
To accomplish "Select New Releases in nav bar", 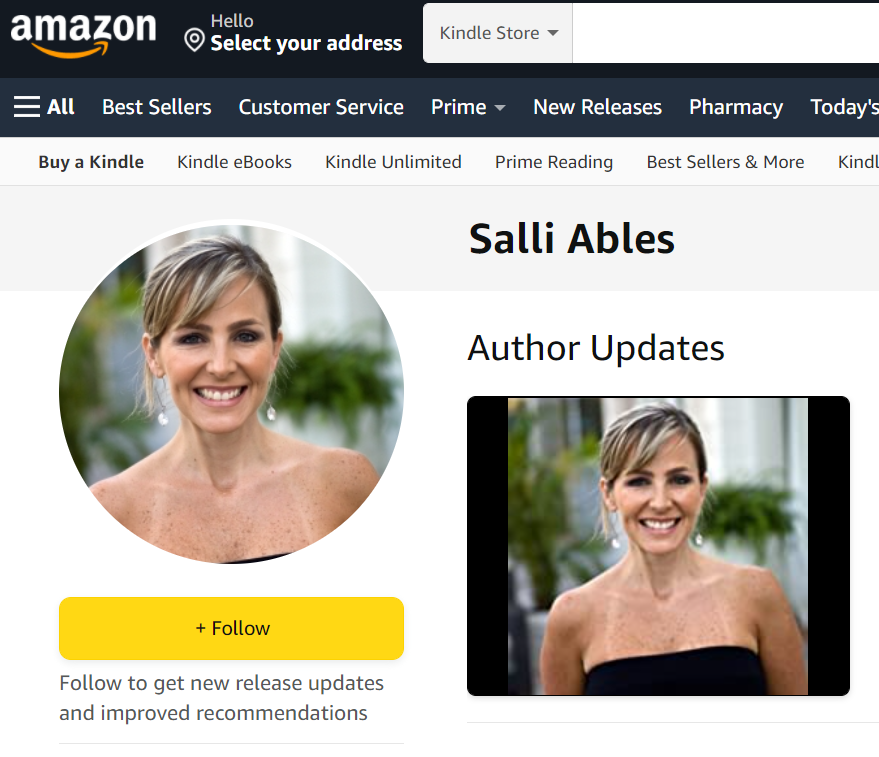I will (x=598, y=107).
